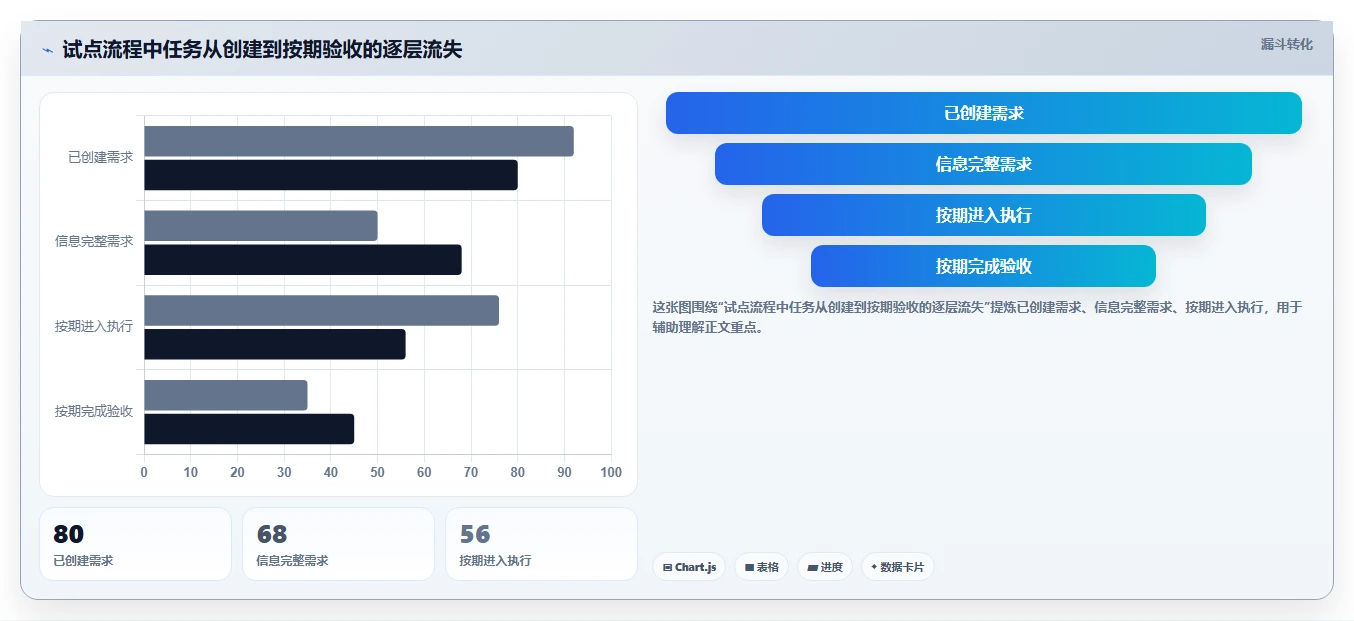Click the dark bar for 按期完成验收

249,429
